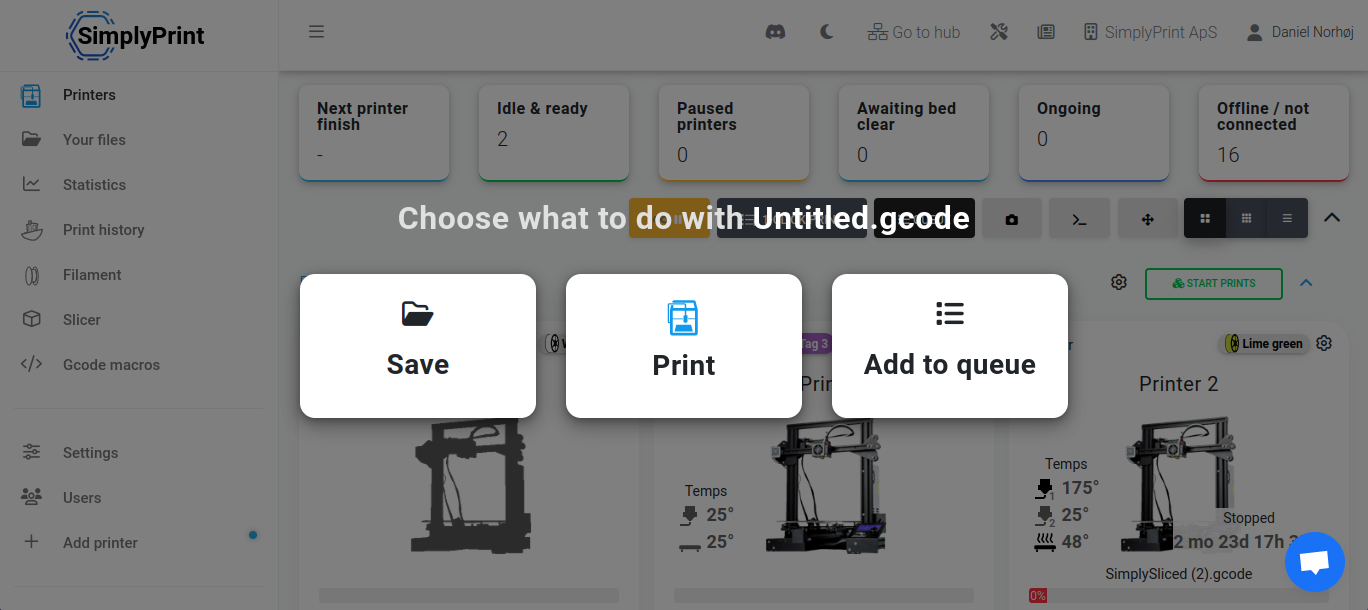Switch to small grid view
This screenshot has height=610, width=1368.
coord(1246,218)
